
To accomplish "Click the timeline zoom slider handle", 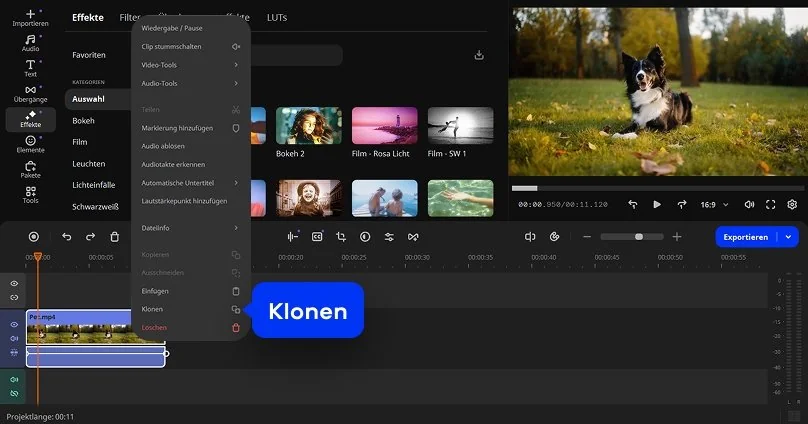I will [639, 237].
